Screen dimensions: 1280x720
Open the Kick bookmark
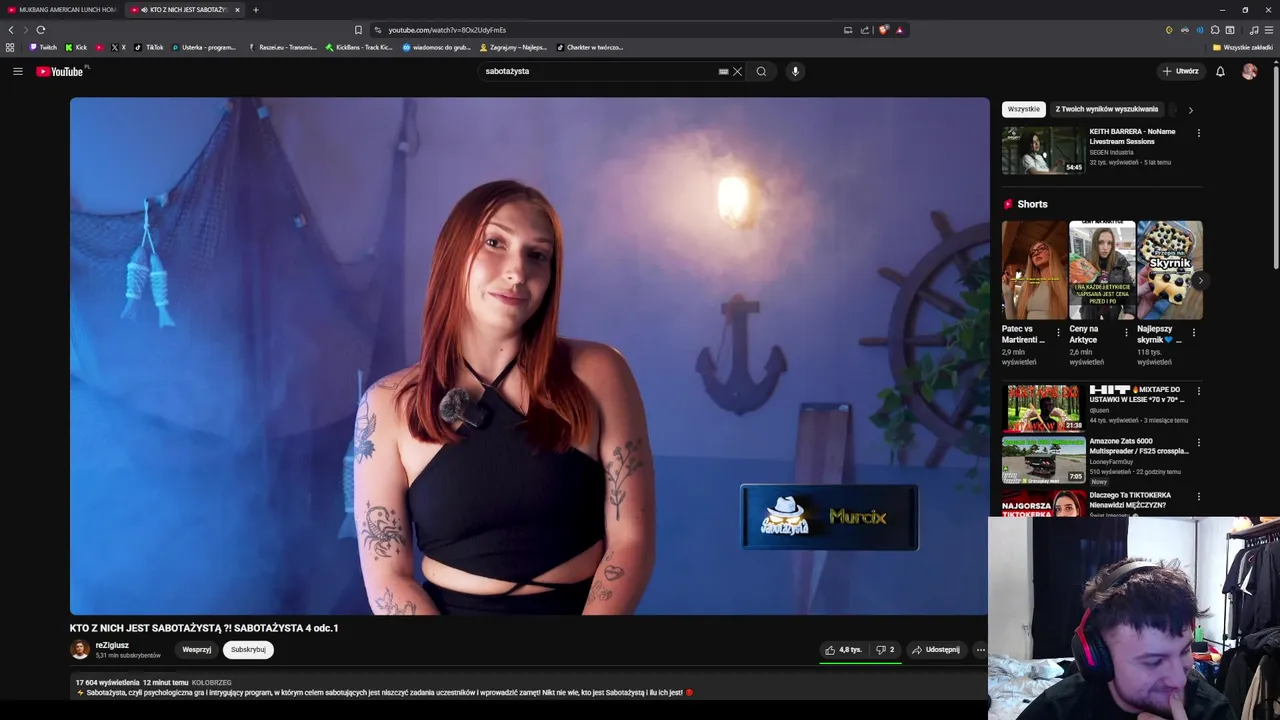(76, 47)
